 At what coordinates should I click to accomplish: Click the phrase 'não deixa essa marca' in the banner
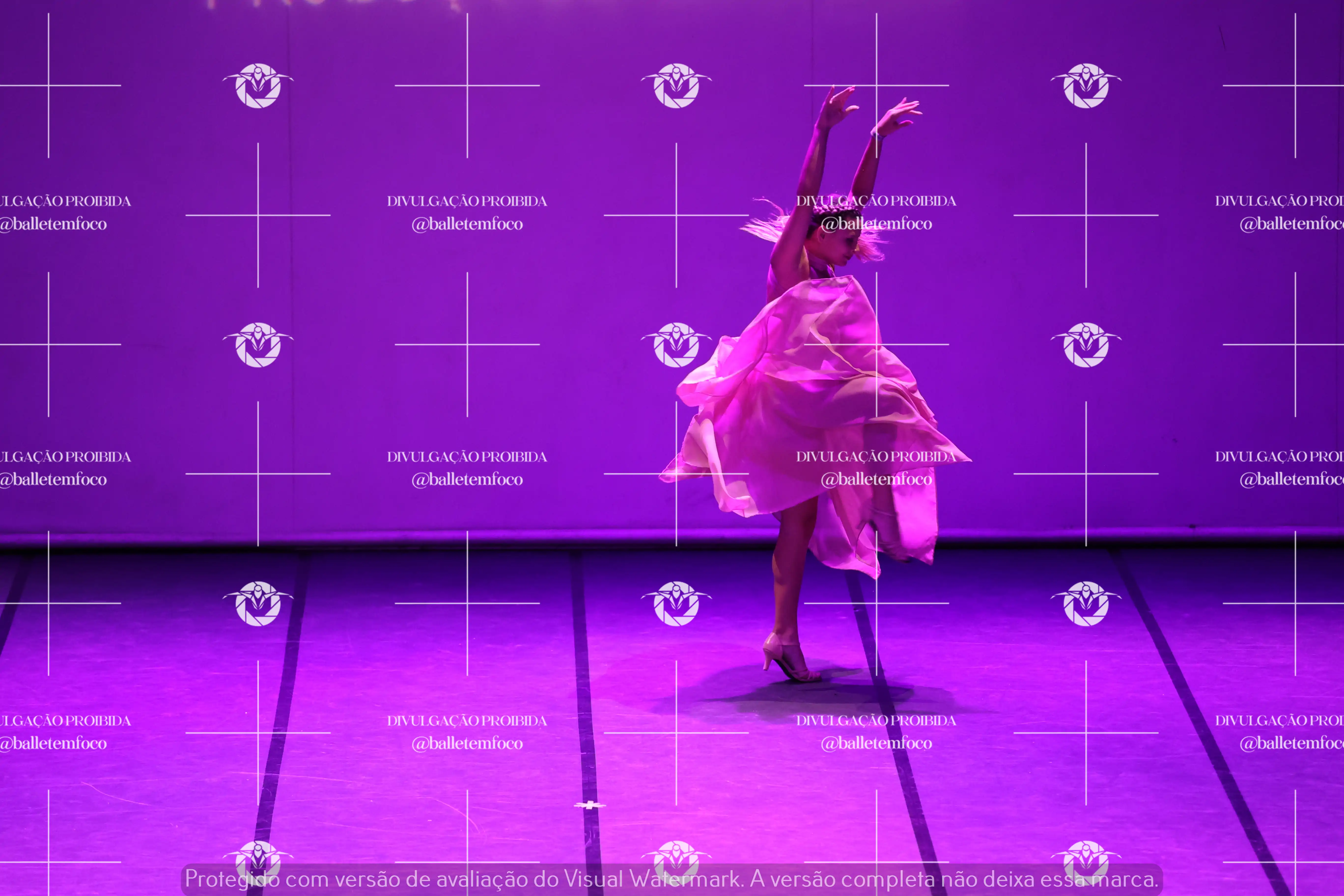(x=1049, y=879)
